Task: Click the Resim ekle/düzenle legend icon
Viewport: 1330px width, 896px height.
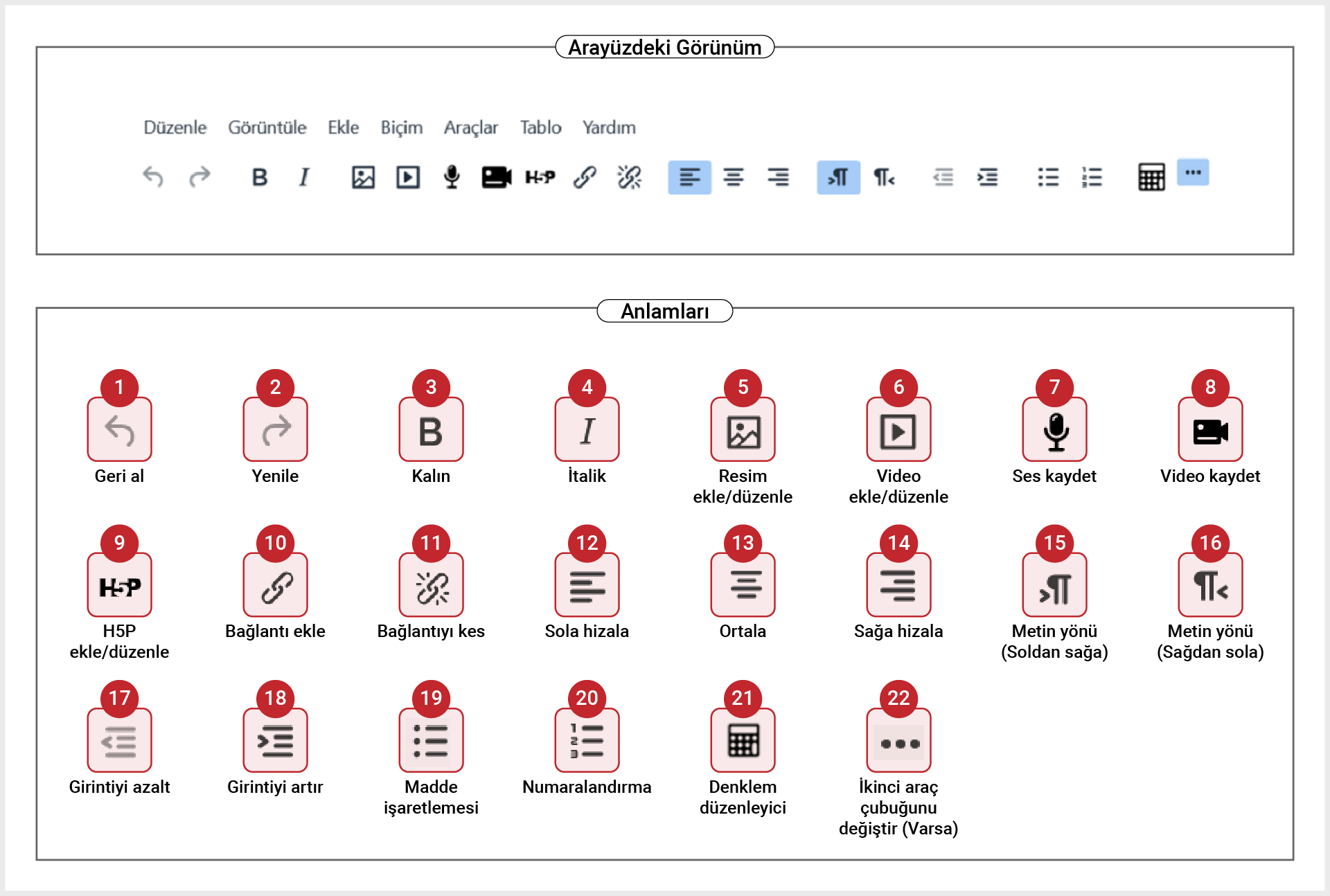Action: 743,429
